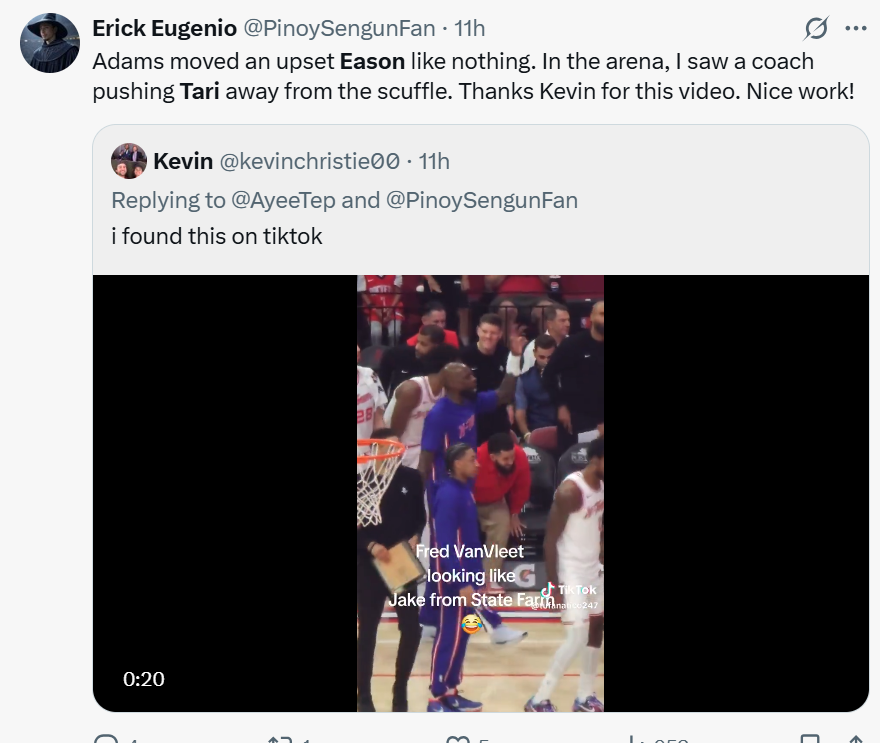Click the 0:20 video duration label
This screenshot has height=743, width=880.
tap(144, 679)
